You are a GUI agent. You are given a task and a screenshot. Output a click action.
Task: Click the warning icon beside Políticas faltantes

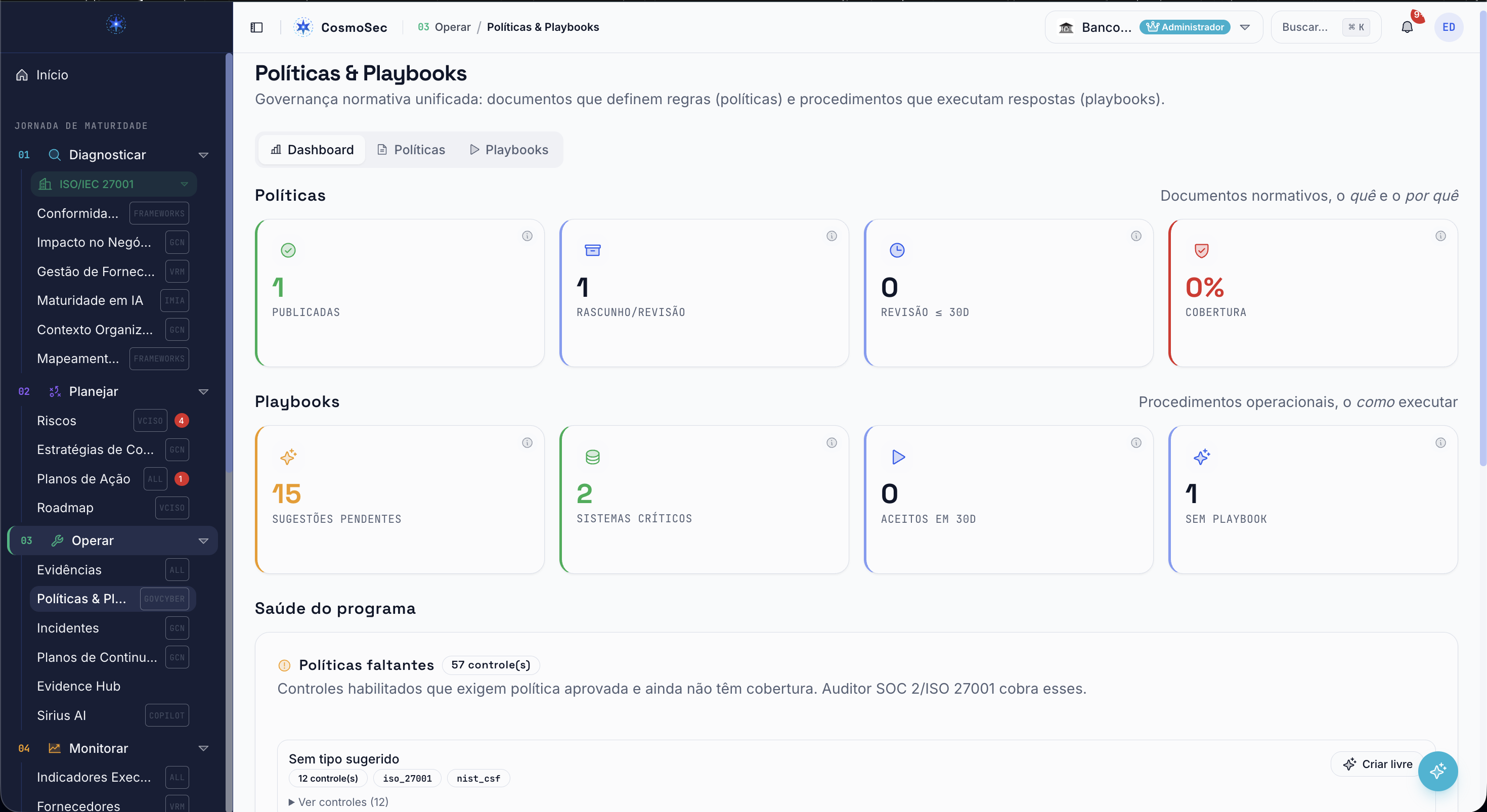(284, 665)
